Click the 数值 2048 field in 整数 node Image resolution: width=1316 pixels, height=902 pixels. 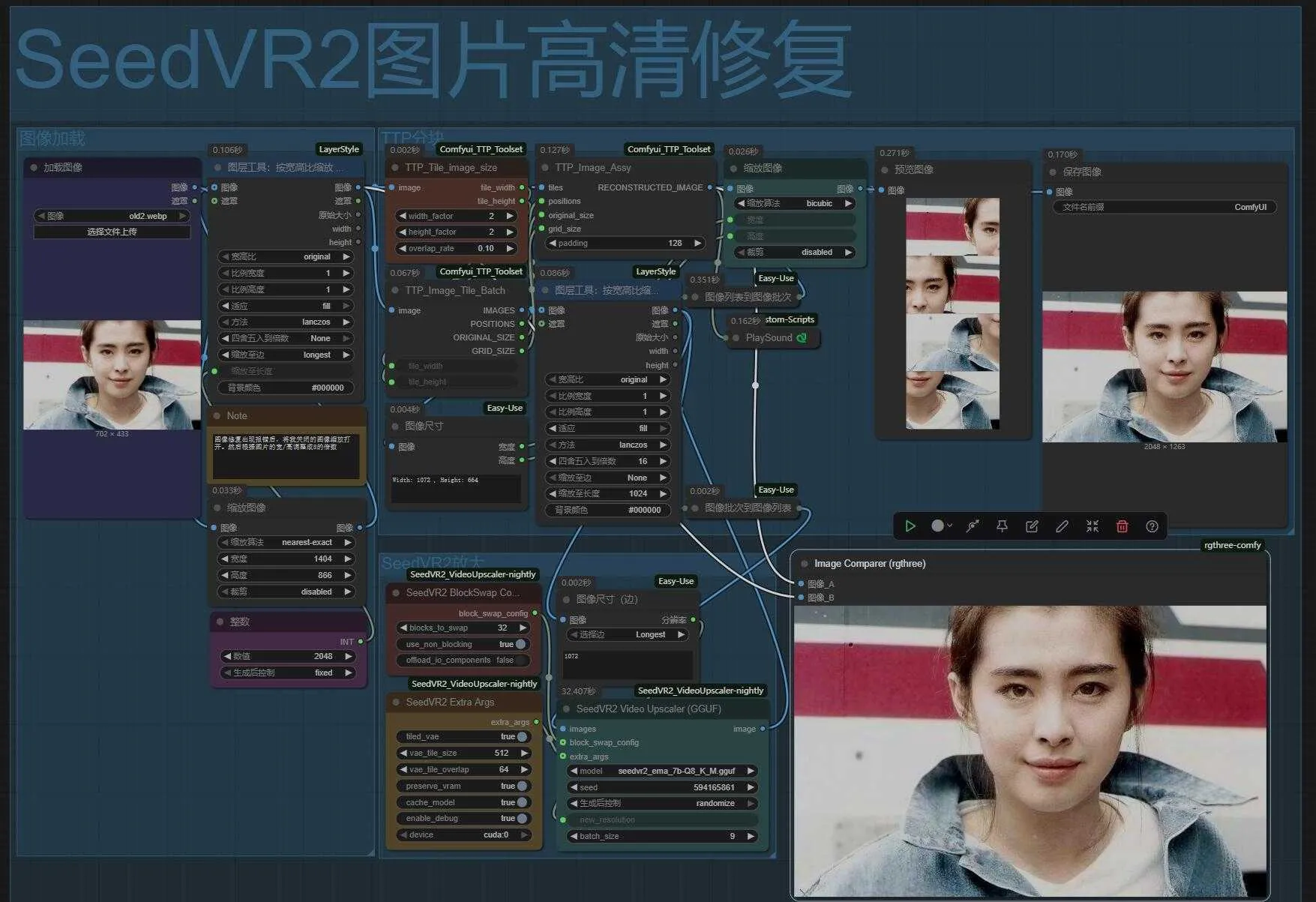click(287, 656)
